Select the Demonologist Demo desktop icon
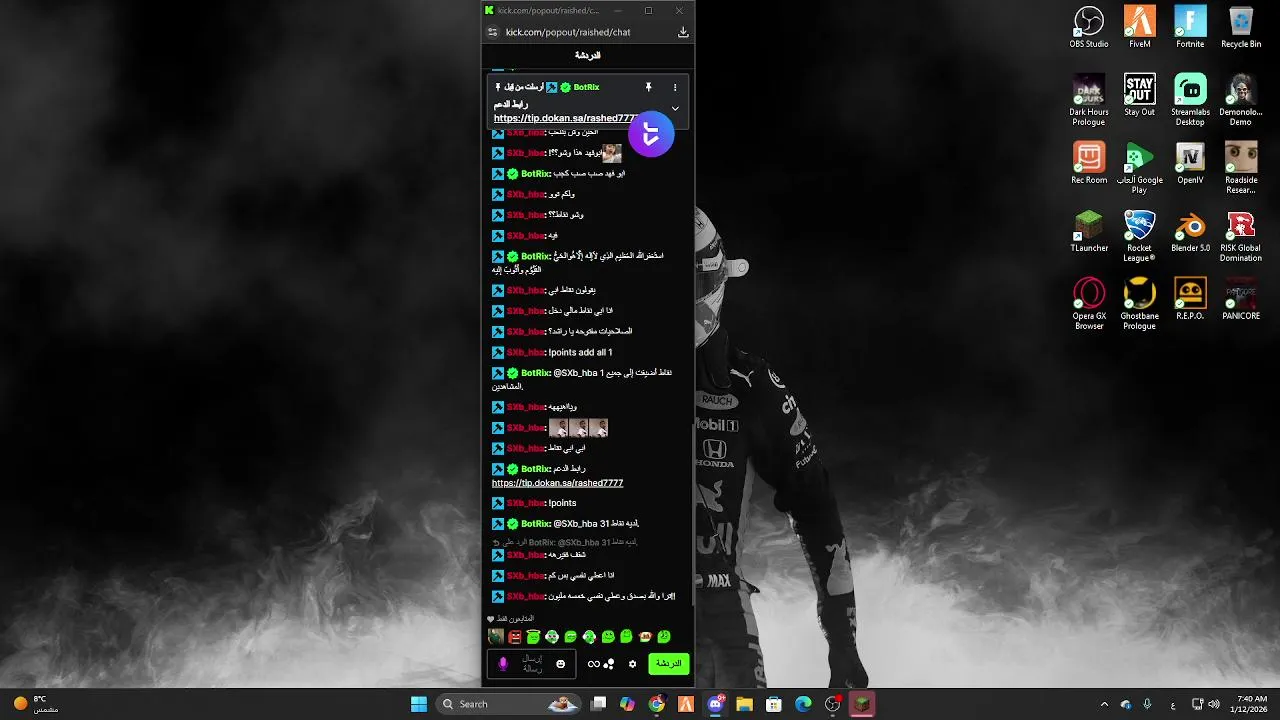The height and width of the screenshot is (720, 1280). coord(1241,100)
